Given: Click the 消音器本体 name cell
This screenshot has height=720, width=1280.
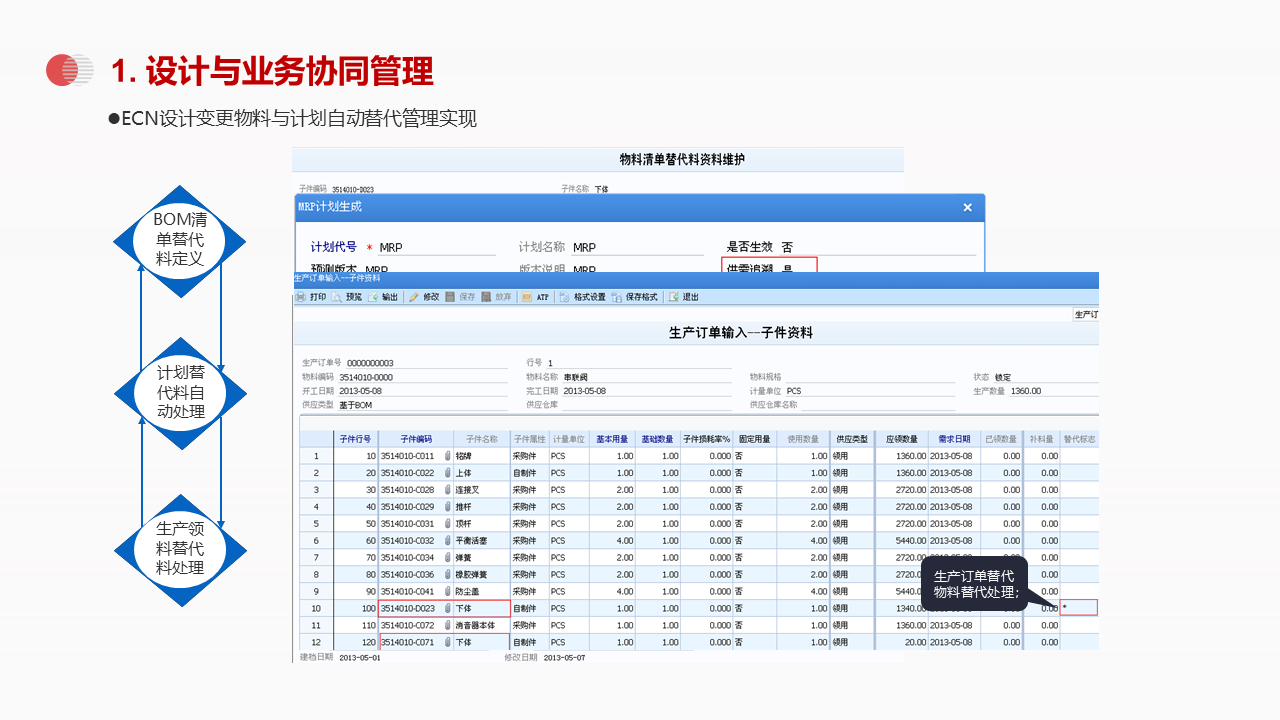Looking at the screenshot, I should [x=482, y=625].
